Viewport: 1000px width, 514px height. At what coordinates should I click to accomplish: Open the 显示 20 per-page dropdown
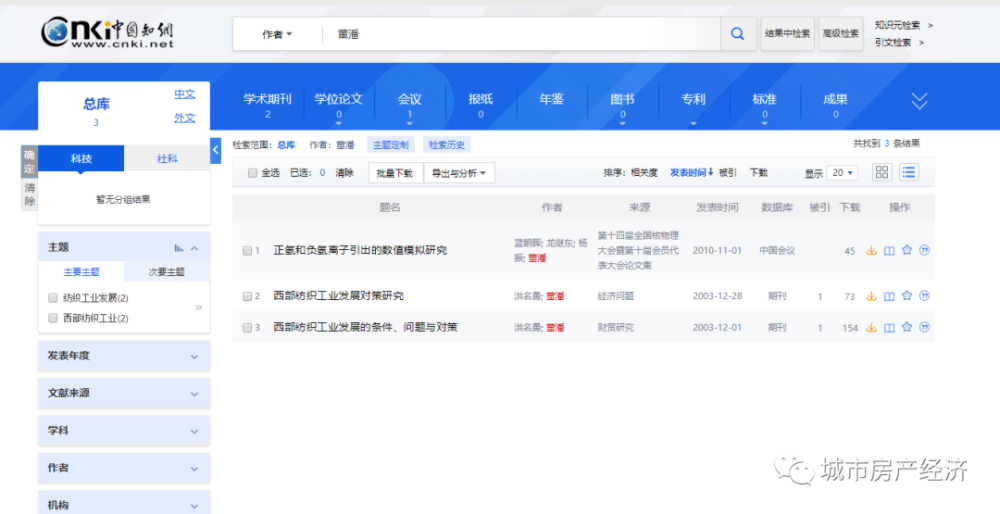coord(842,173)
